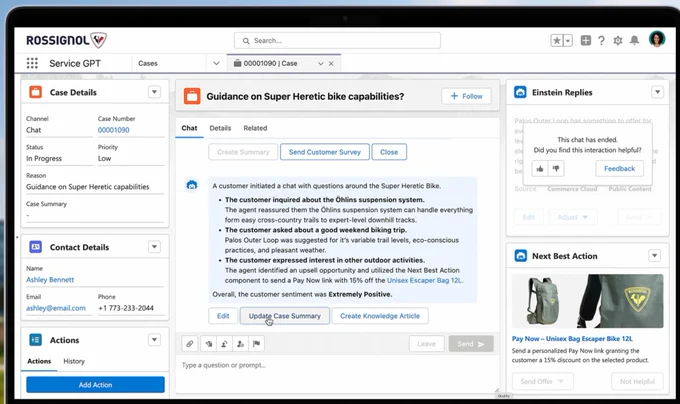This screenshot has height=404, width=680.
Task: Close the 00001090 Case tab
Action: [331, 63]
